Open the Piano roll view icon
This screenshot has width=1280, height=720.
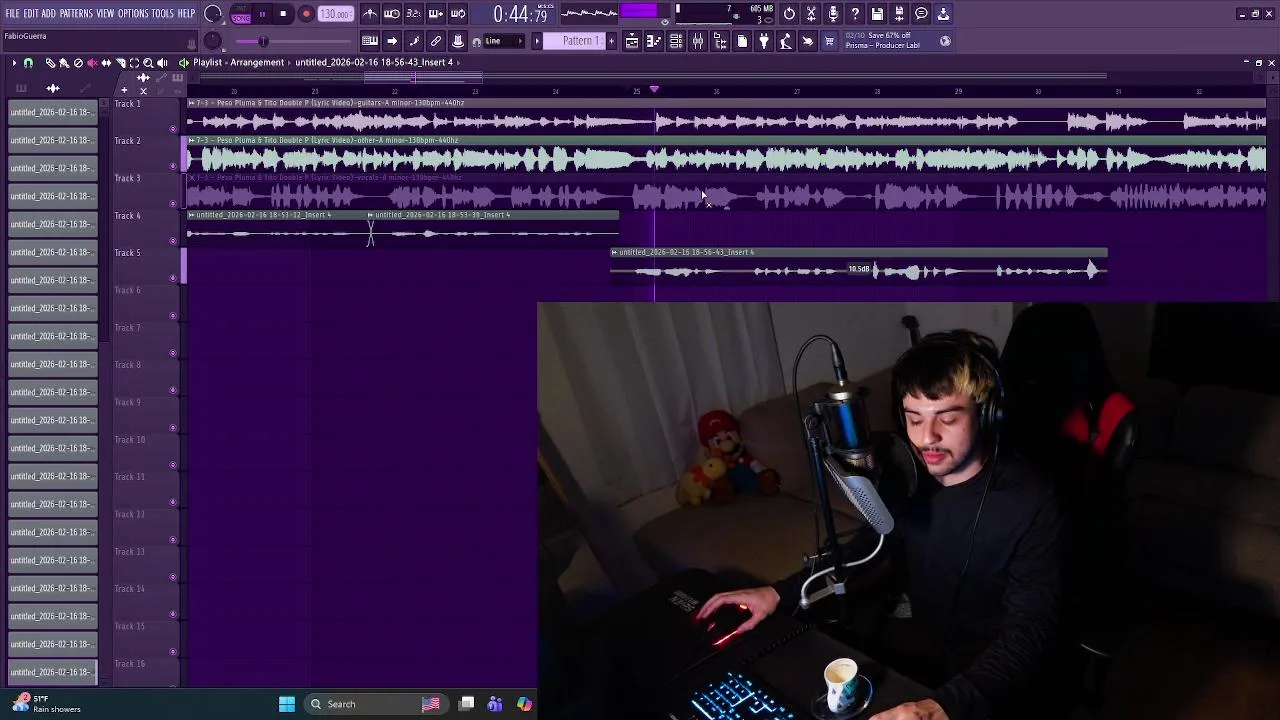click(x=654, y=41)
